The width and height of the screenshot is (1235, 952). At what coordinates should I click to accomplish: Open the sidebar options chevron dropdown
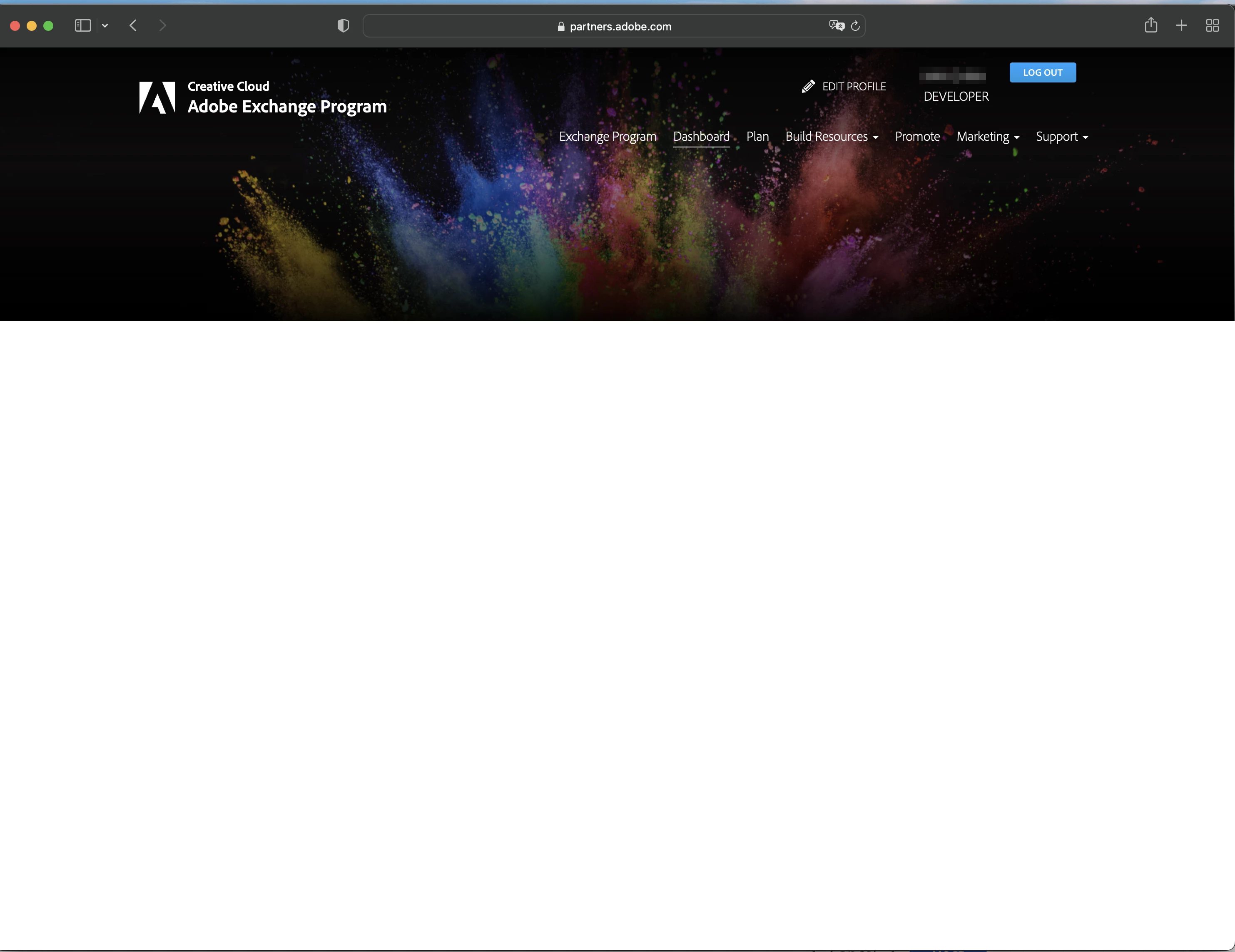pyautogui.click(x=105, y=25)
